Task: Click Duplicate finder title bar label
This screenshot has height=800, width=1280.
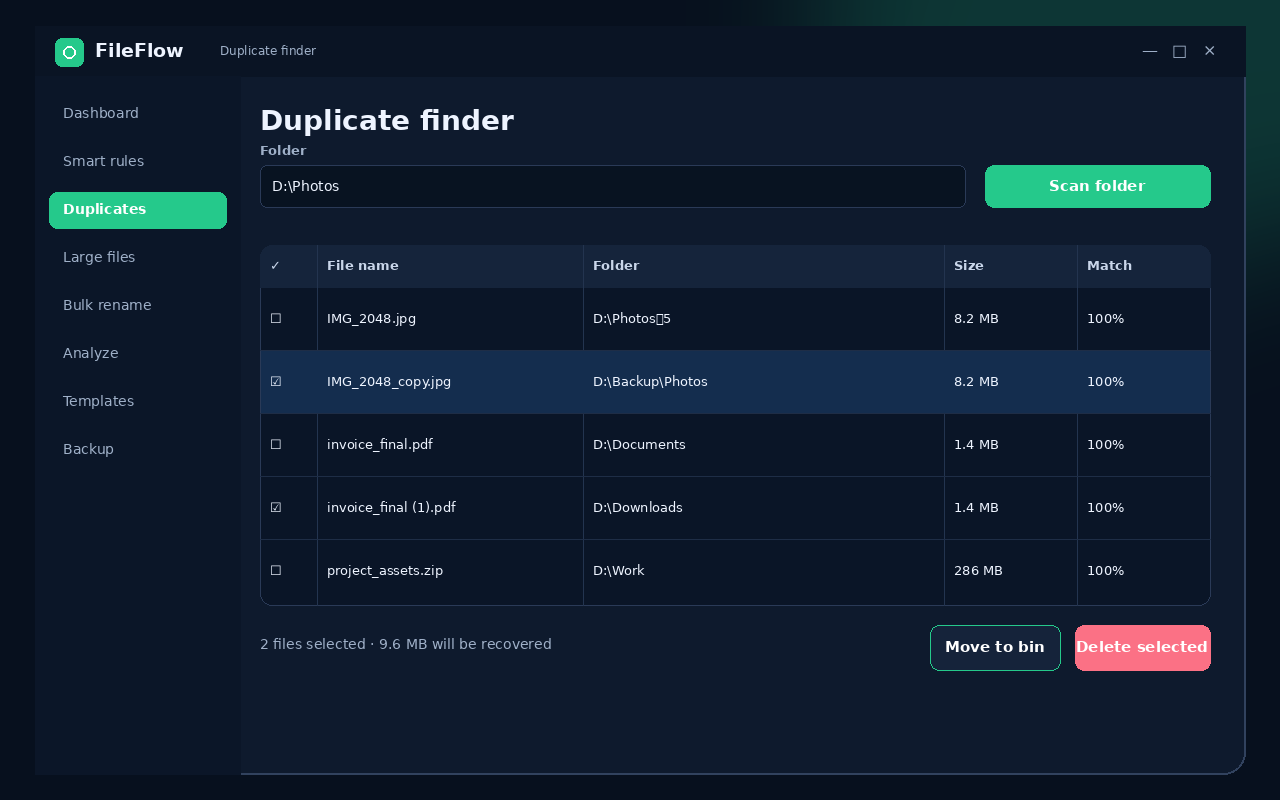Action: [268, 51]
